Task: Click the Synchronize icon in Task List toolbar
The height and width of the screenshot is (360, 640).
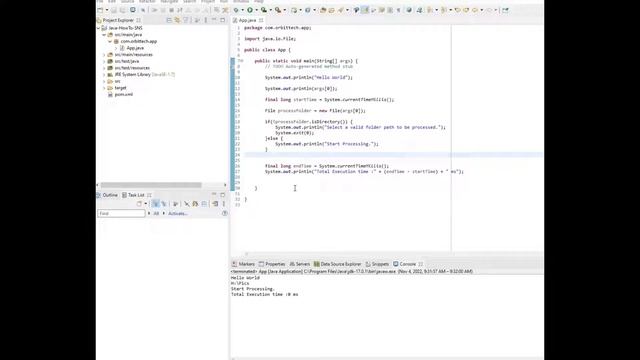Action: tap(195, 204)
